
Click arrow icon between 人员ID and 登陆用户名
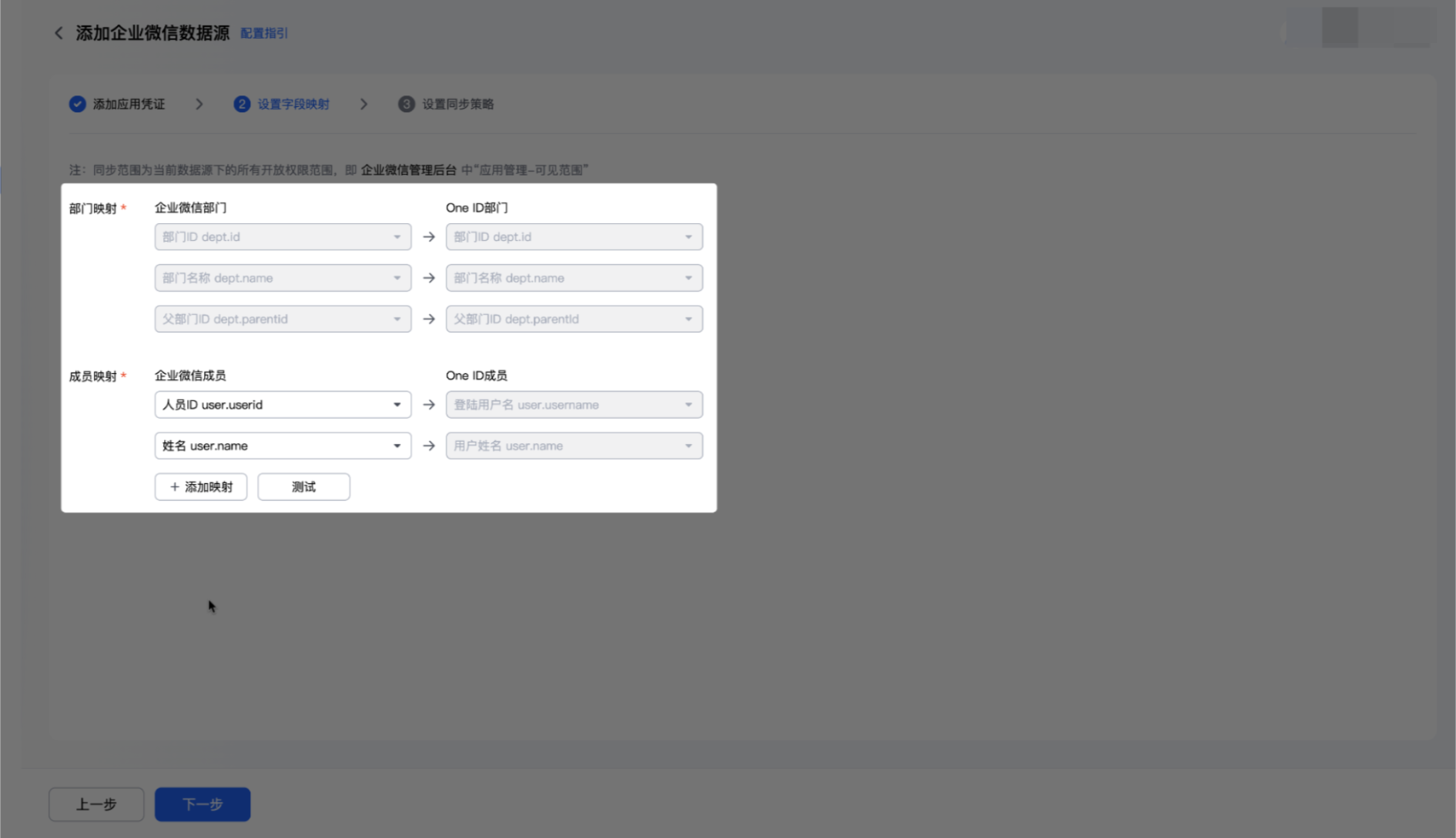(x=429, y=405)
